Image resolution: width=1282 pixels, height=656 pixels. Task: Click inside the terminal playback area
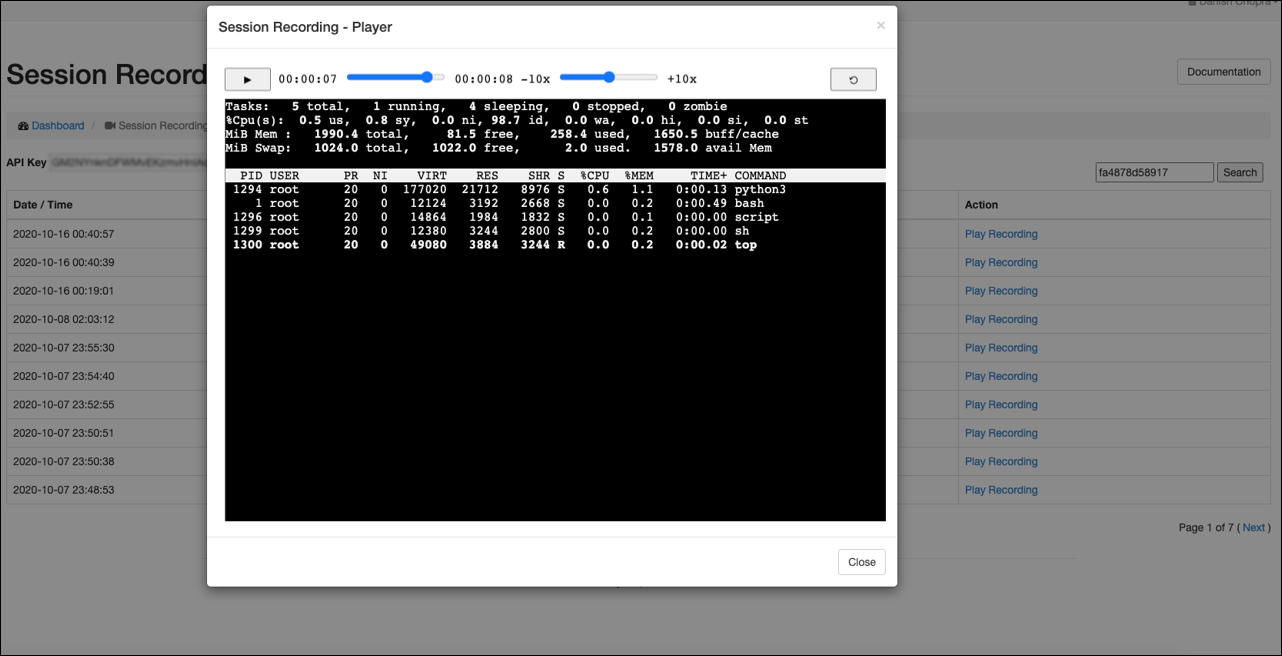(555, 310)
